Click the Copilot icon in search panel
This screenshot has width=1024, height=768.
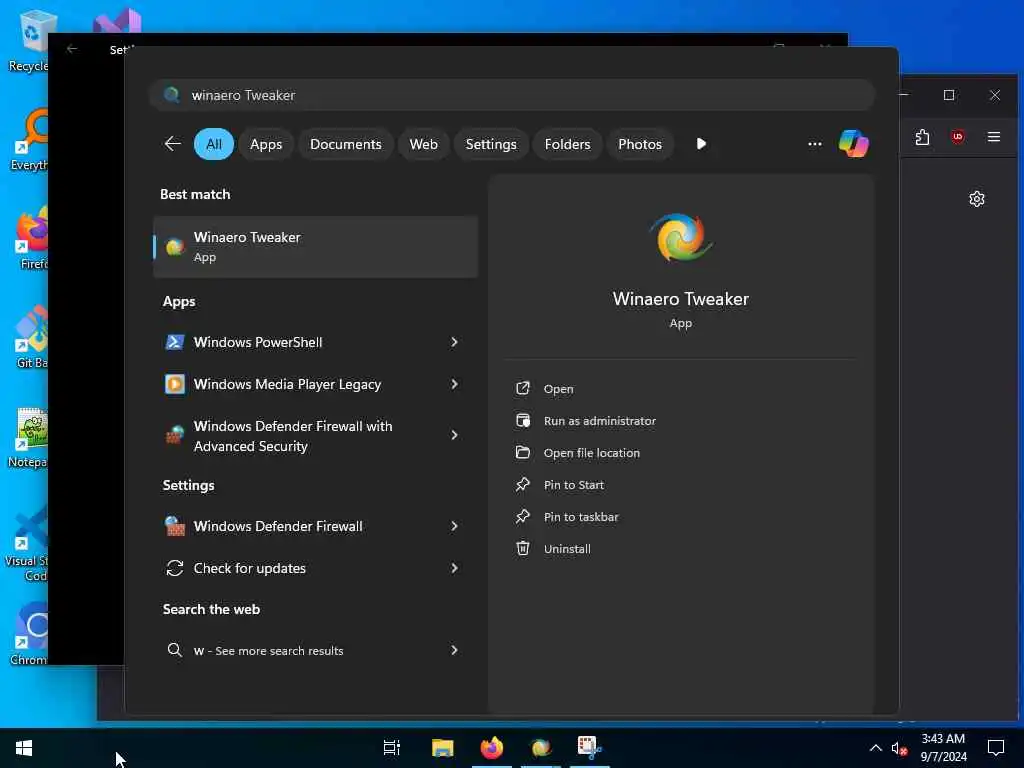point(854,144)
